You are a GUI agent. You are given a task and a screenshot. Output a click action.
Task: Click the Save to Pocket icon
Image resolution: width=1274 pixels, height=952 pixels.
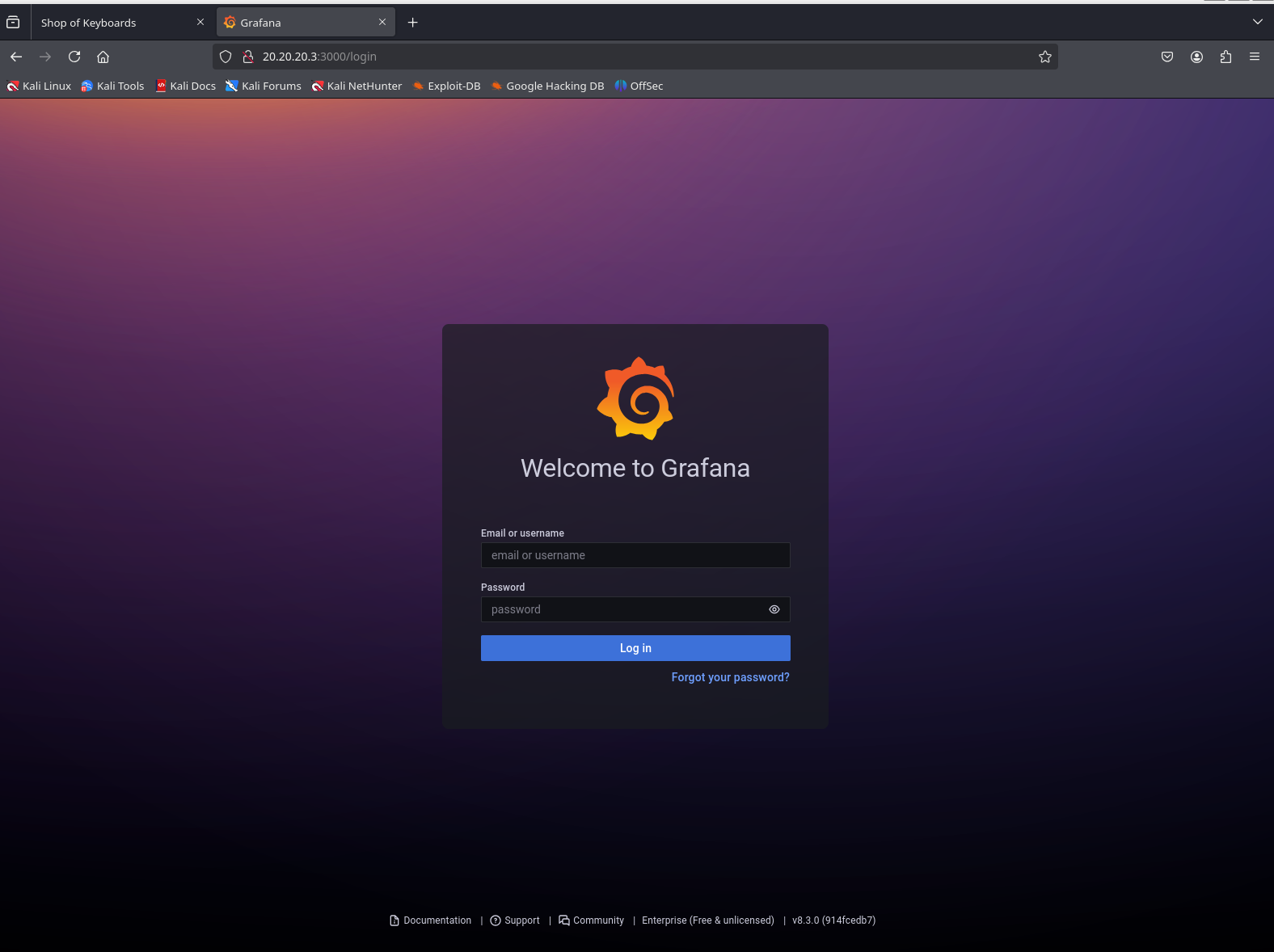coord(1166,57)
